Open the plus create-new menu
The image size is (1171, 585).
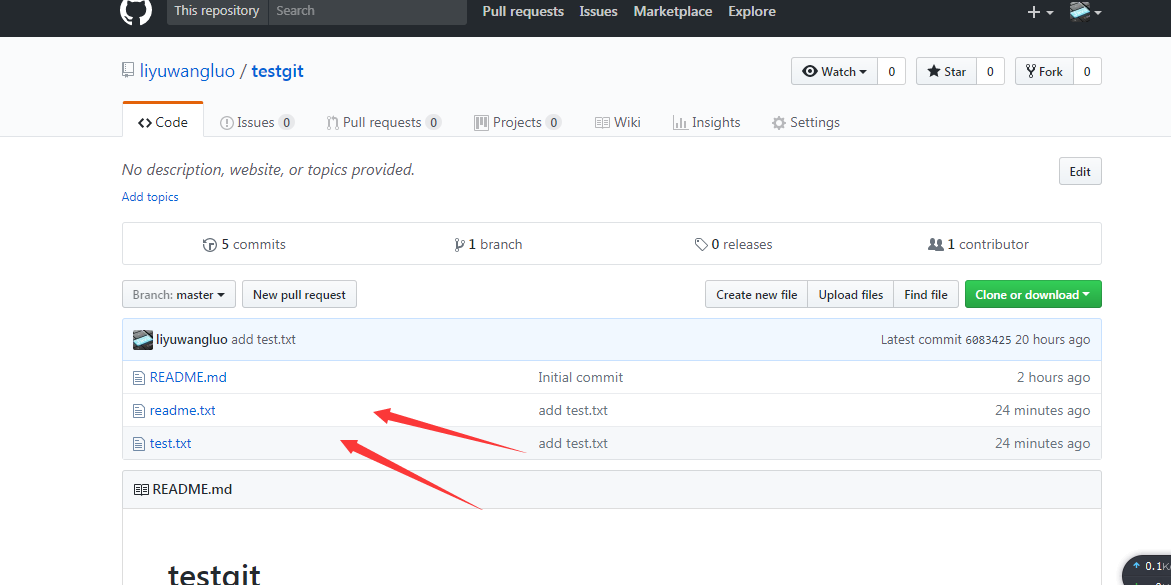click(x=1040, y=12)
